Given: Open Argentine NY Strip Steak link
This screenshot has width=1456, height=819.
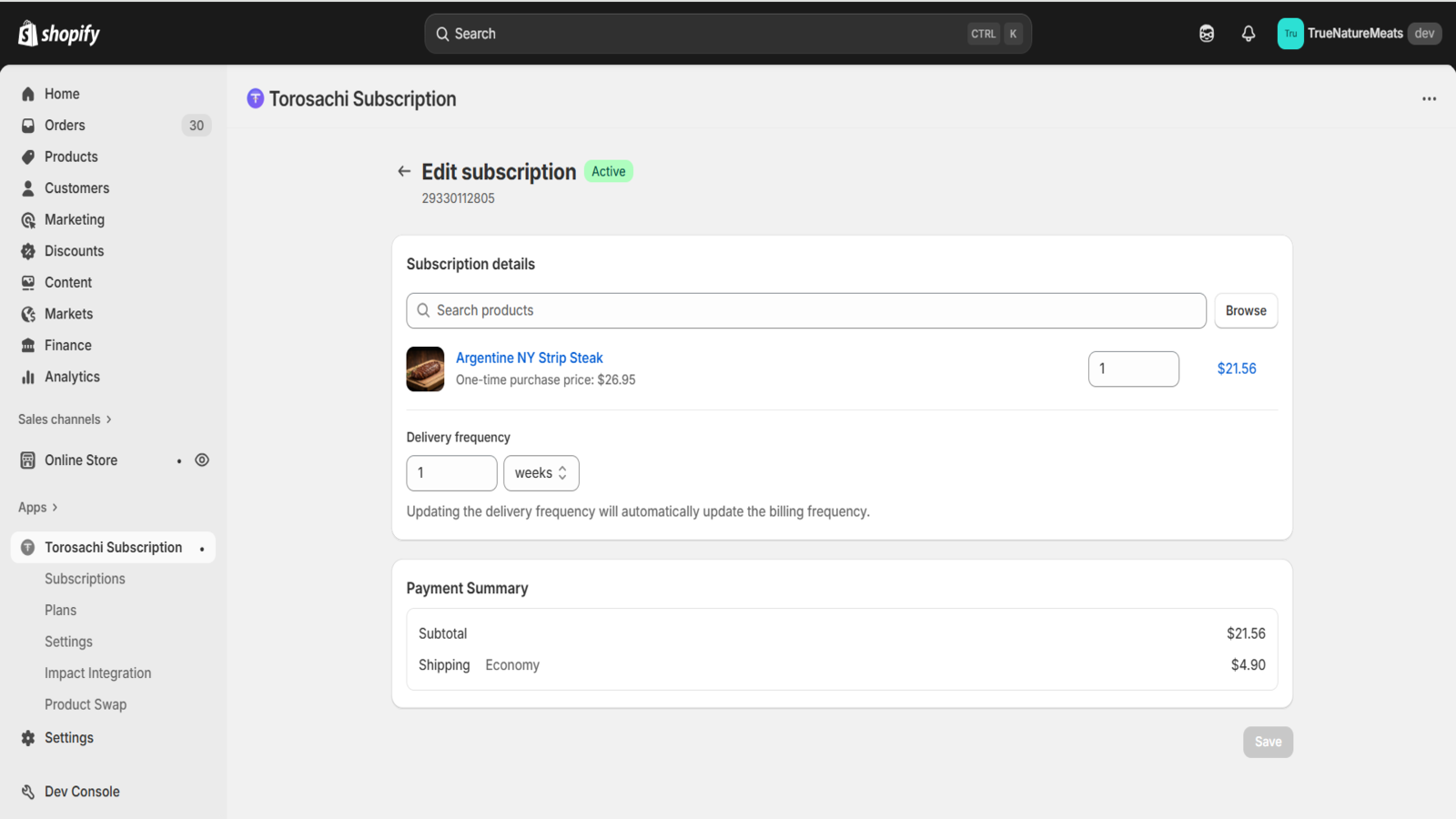Looking at the screenshot, I should point(530,358).
